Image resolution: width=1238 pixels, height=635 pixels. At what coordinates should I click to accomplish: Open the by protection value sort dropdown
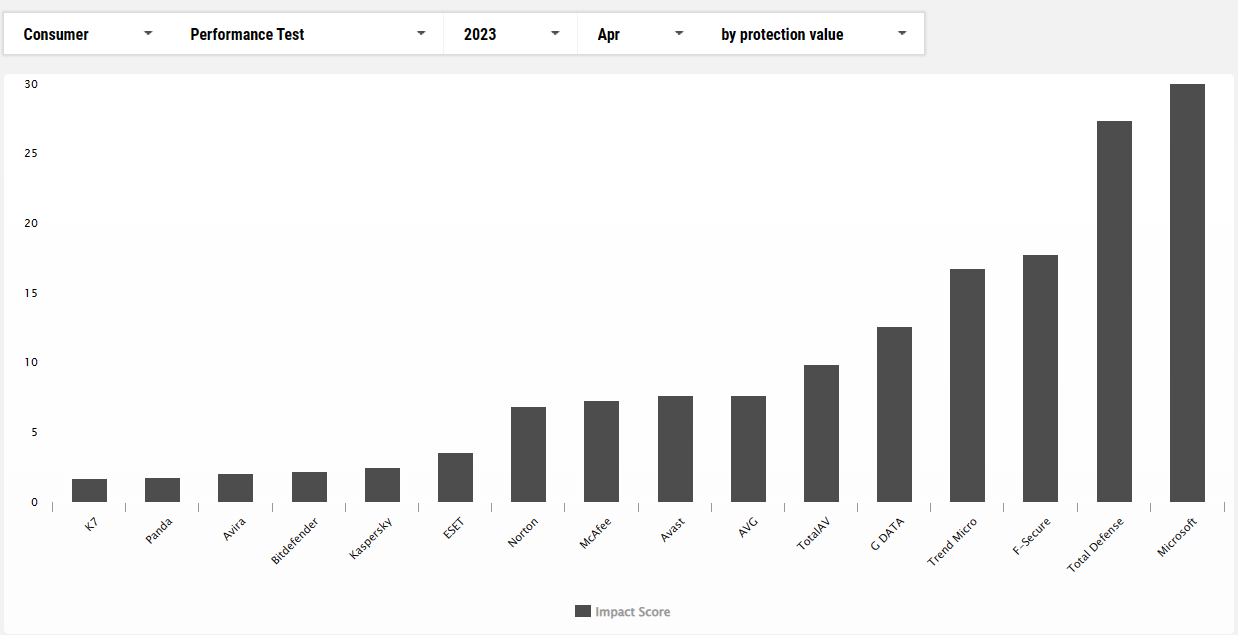tap(813, 34)
